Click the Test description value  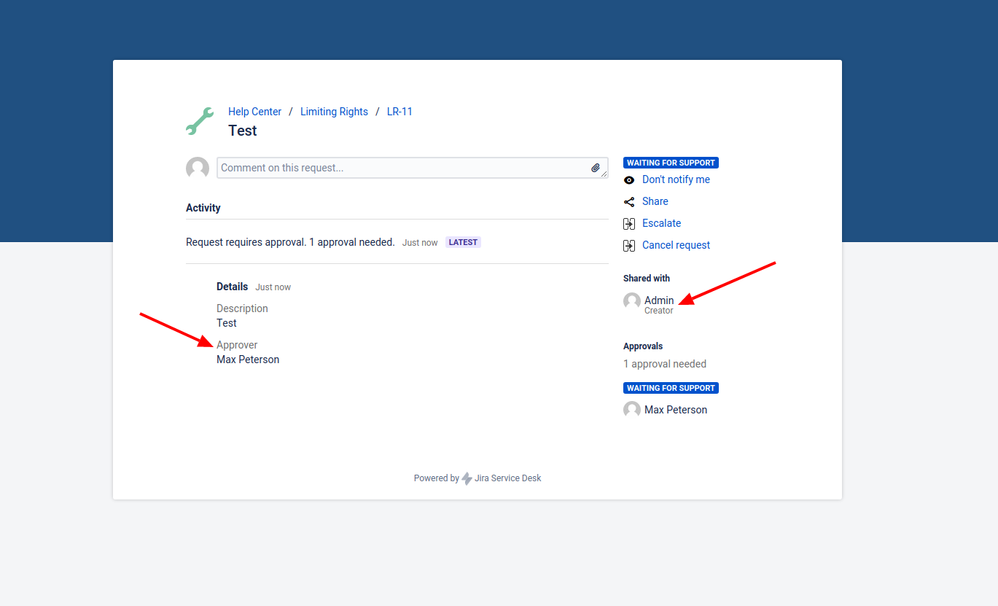[x=227, y=323]
